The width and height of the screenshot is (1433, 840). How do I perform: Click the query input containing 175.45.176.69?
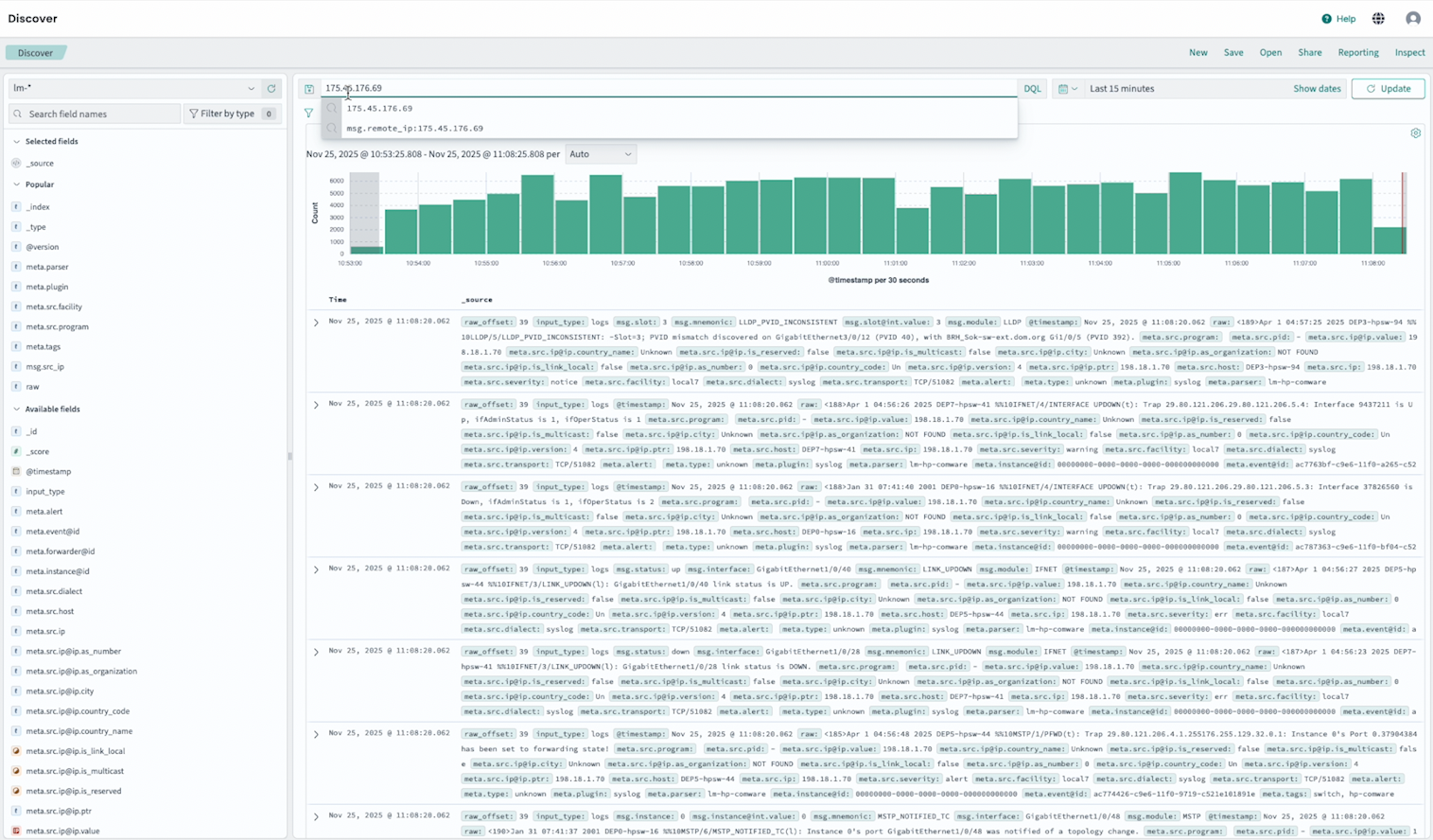pos(669,88)
